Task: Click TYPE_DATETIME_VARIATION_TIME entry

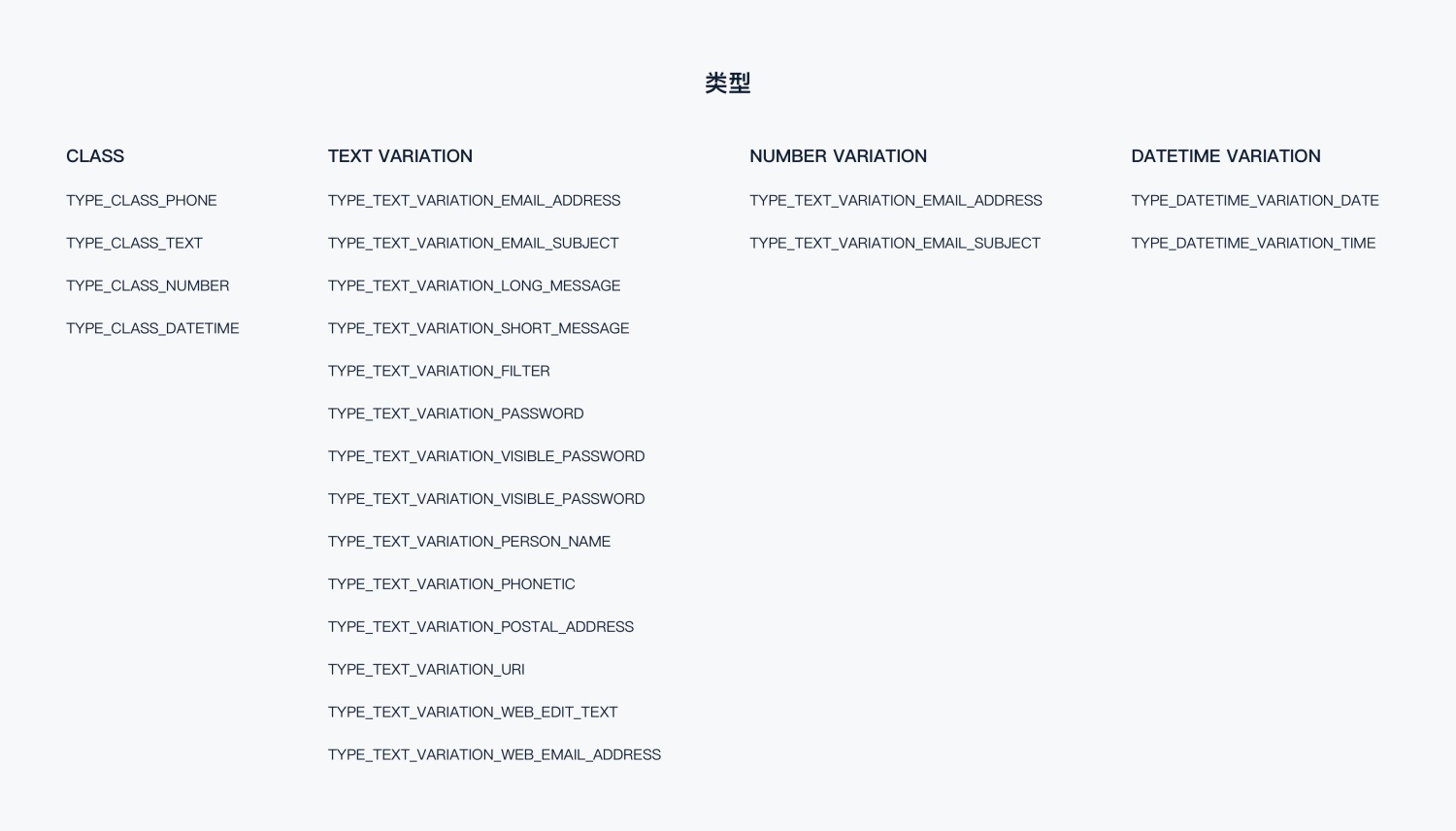Action: coord(1253,244)
